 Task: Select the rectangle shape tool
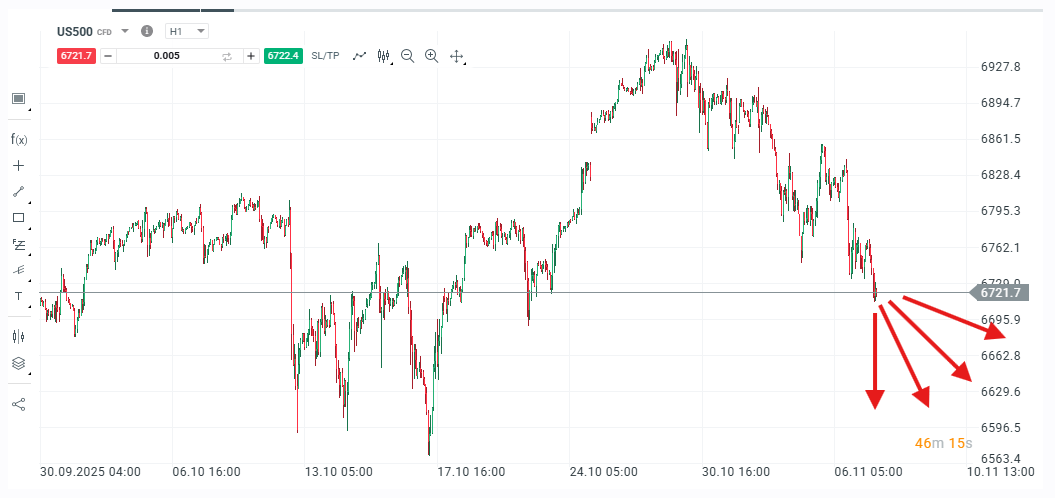point(18,217)
